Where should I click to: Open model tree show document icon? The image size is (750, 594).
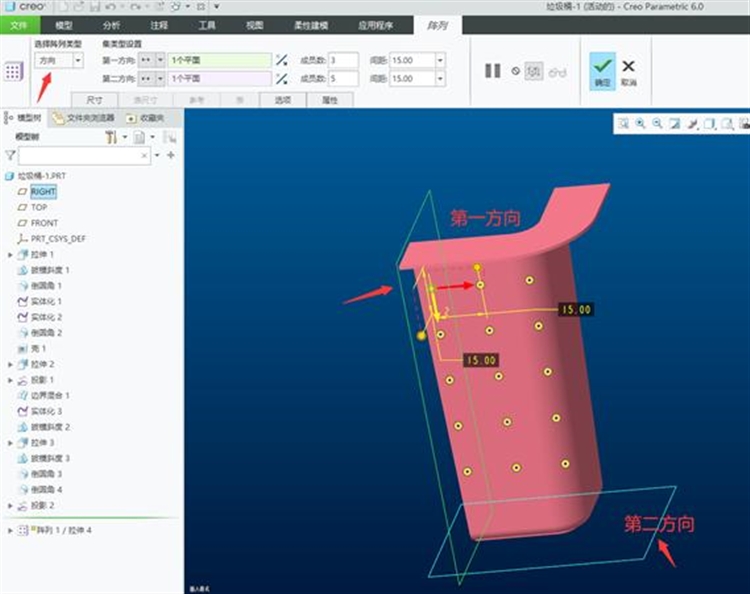point(139,137)
